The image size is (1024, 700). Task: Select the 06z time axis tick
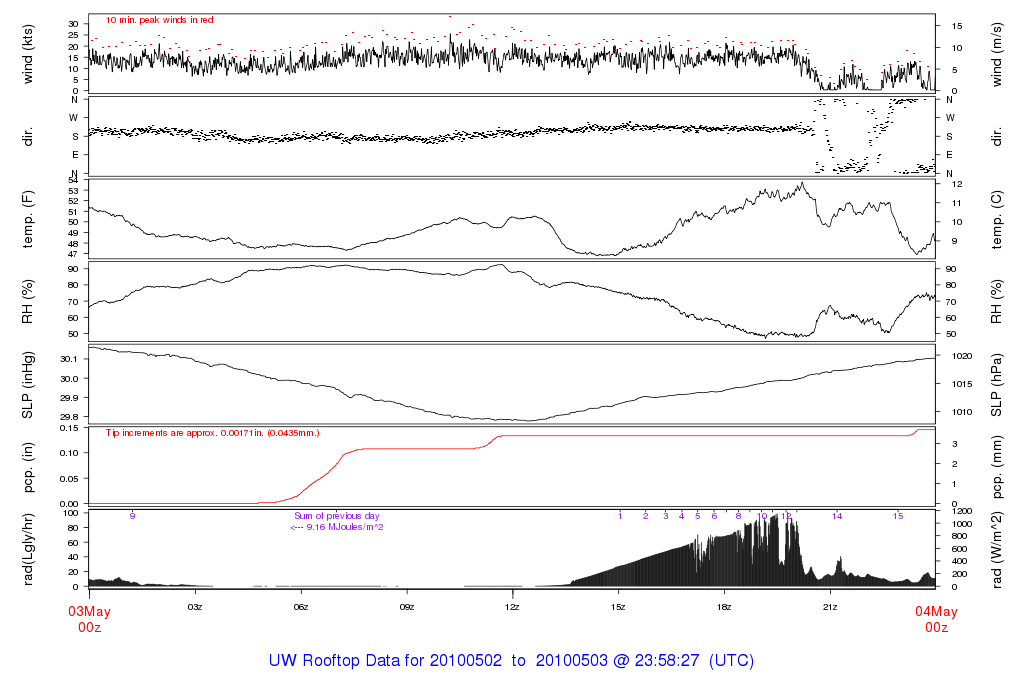[x=300, y=607]
